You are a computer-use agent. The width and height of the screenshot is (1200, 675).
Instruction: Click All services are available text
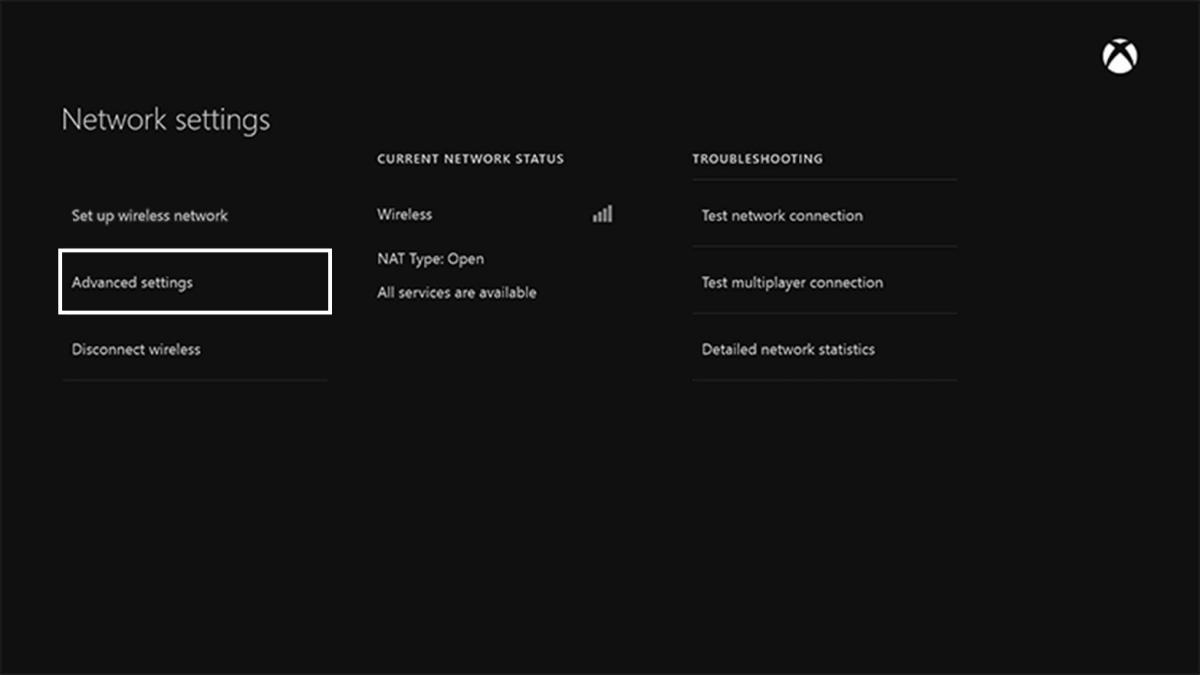point(457,292)
